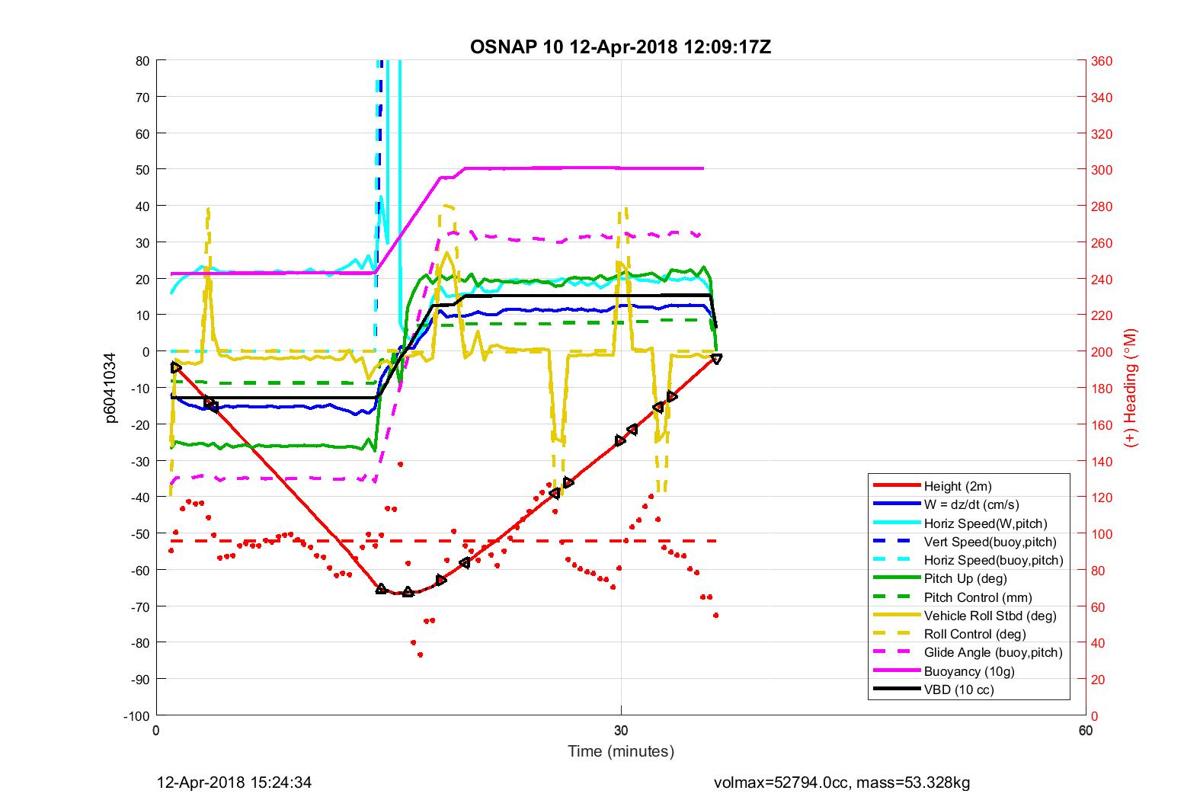
Task: Click Vehicle Roll Stbd (deg) legend label
Action: 988,615
